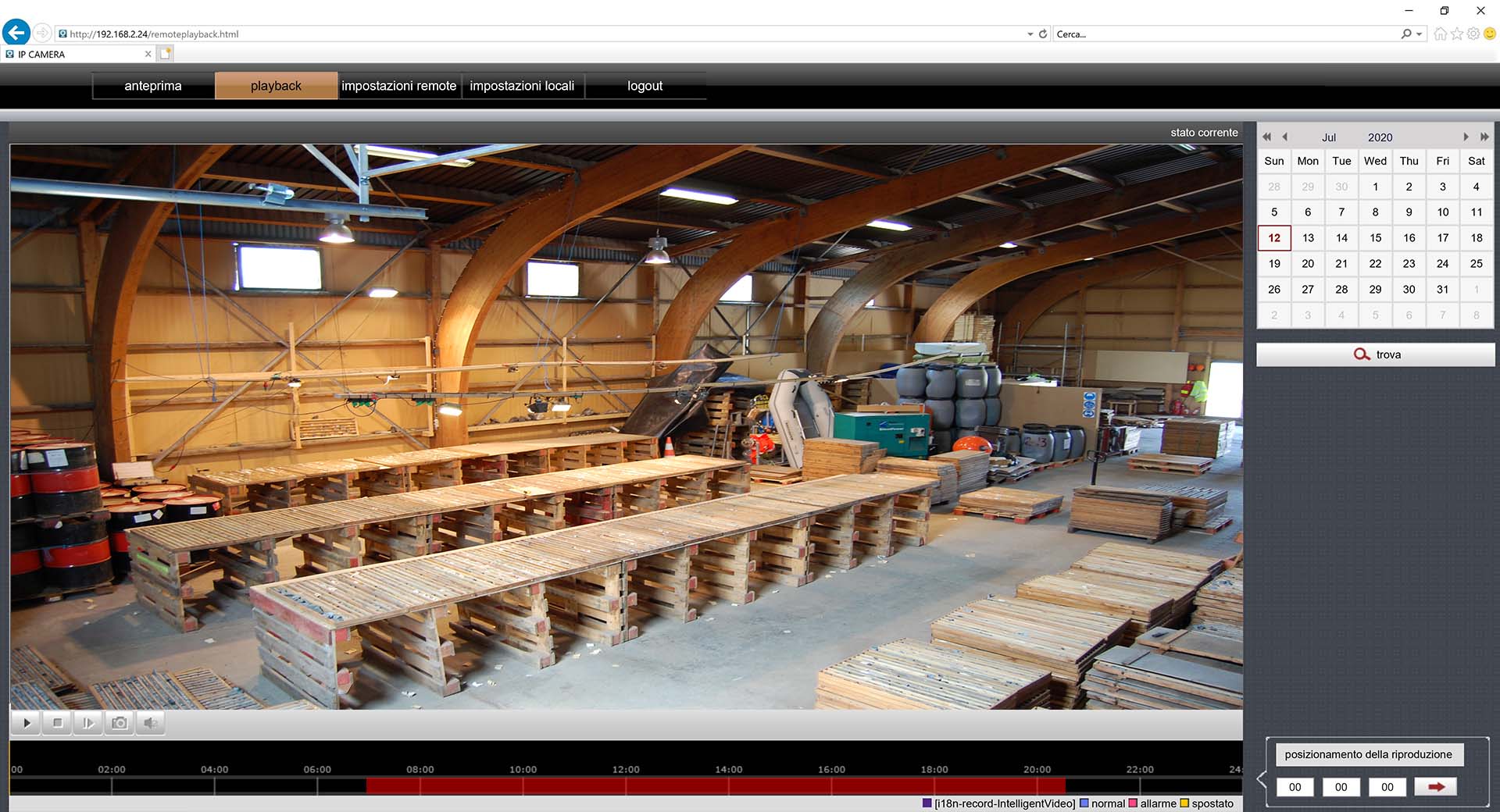Select July 15 in the calendar
1500x812 pixels.
click(1375, 238)
